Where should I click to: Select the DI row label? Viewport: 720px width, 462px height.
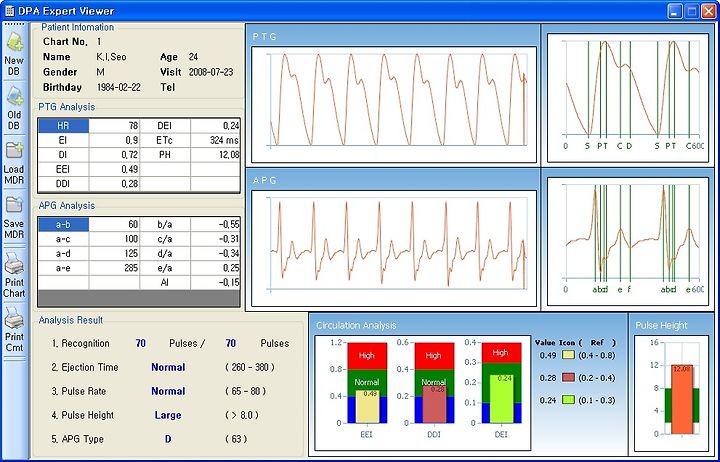point(63,155)
